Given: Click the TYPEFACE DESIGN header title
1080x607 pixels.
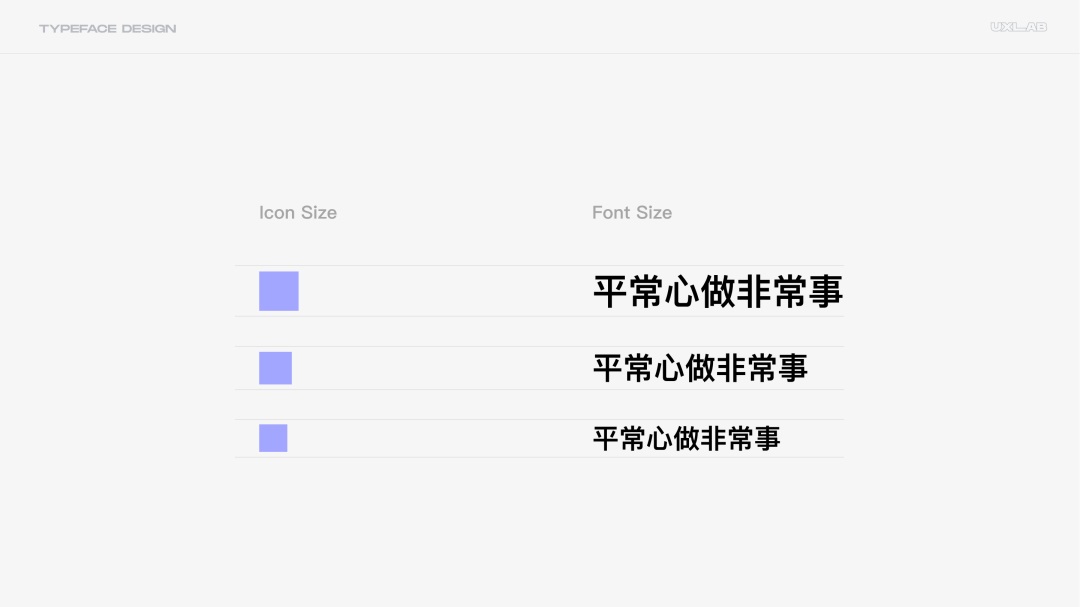Looking at the screenshot, I should pyautogui.click(x=107, y=28).
